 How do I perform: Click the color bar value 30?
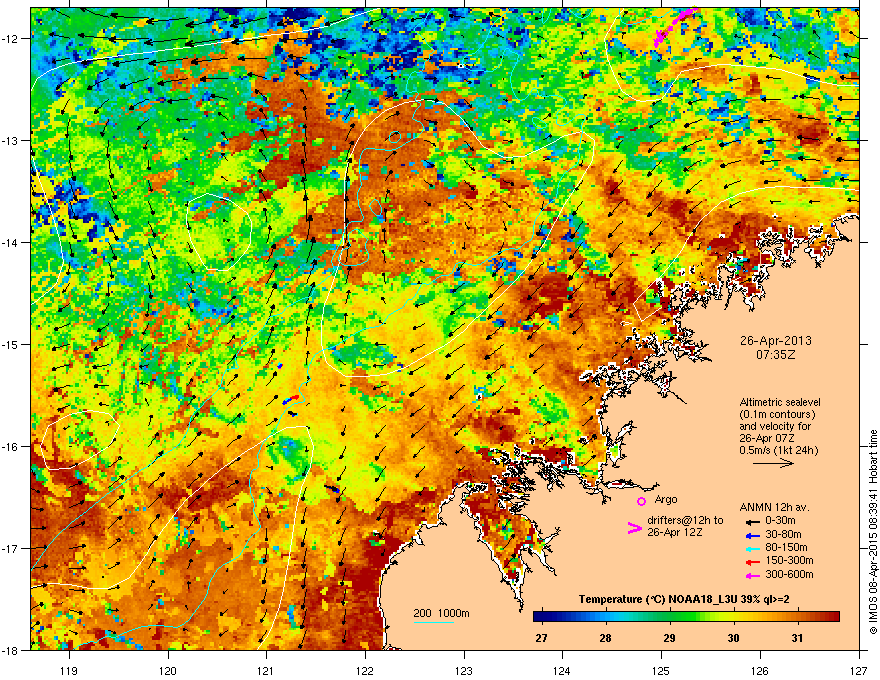(733, 638)
